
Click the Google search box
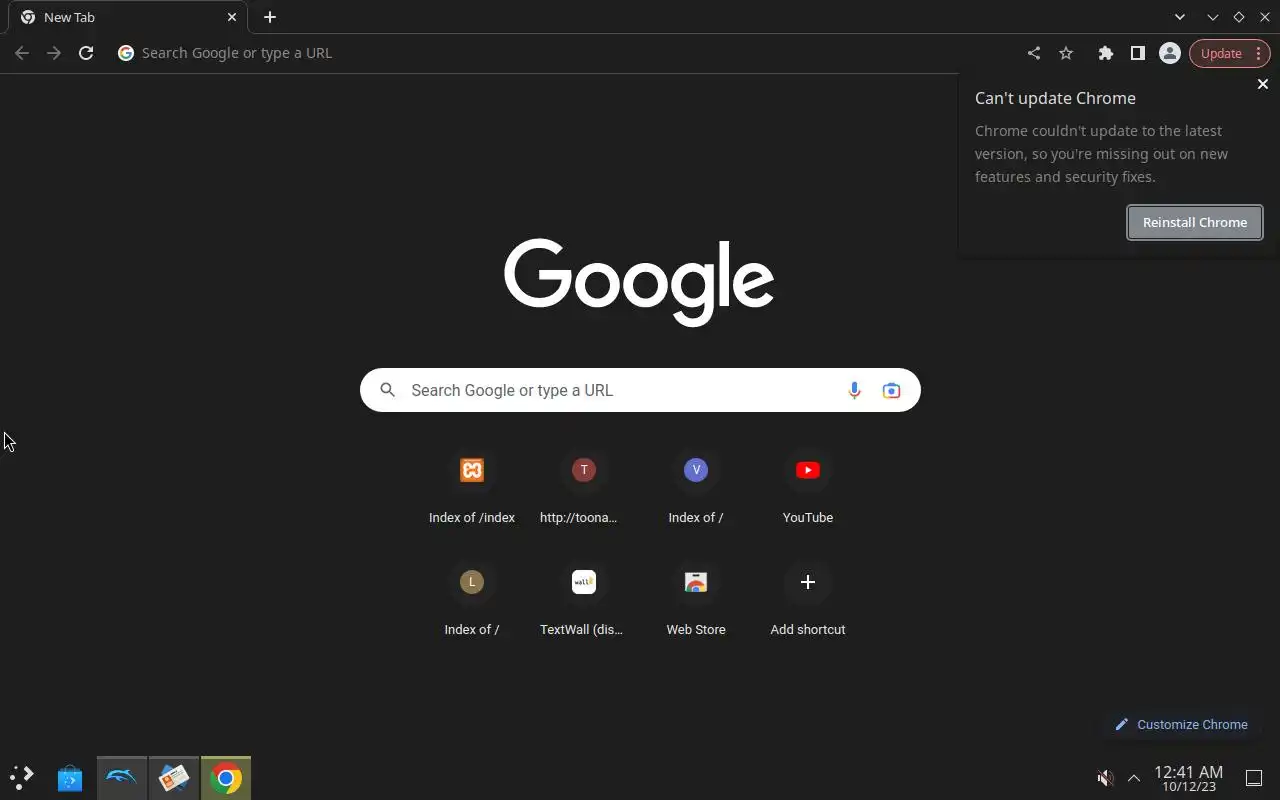click(640, 390)
